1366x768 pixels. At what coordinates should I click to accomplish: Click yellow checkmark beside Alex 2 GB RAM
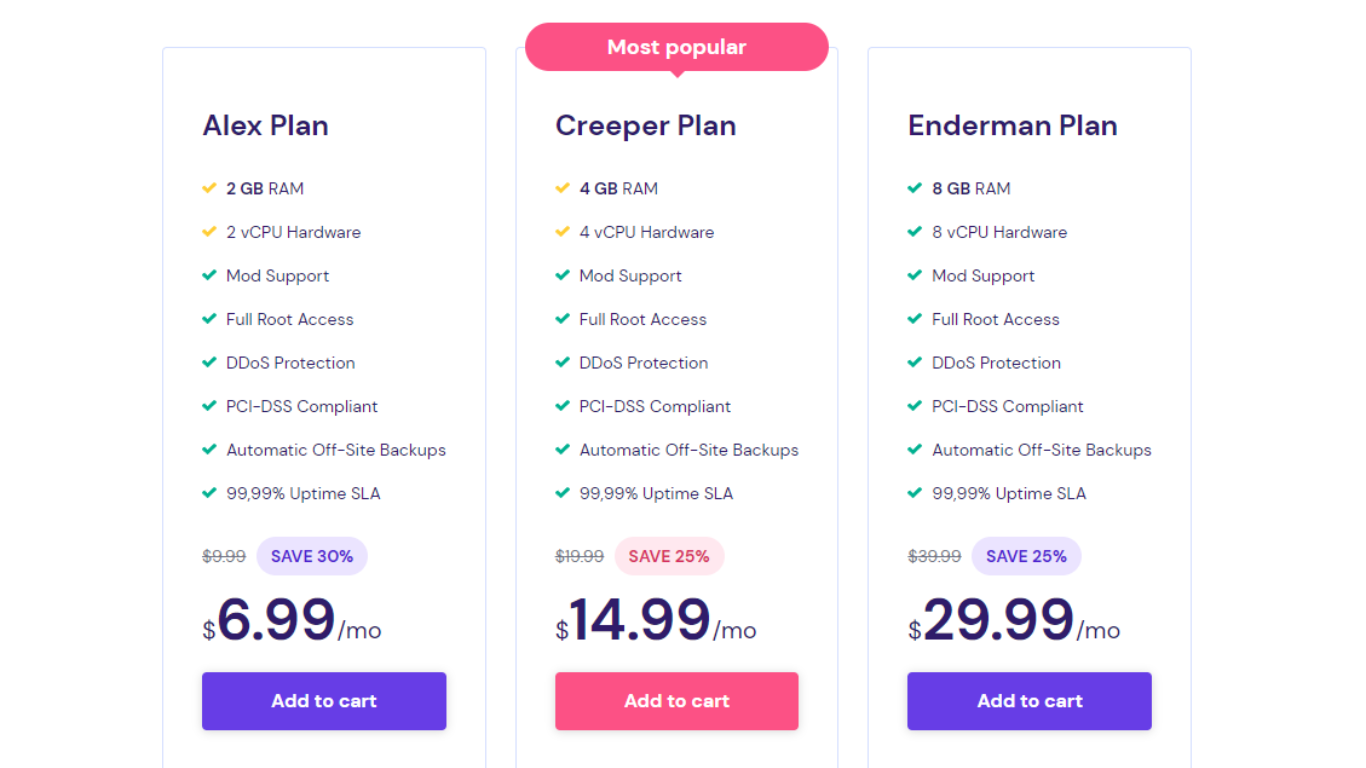(209, 188)
